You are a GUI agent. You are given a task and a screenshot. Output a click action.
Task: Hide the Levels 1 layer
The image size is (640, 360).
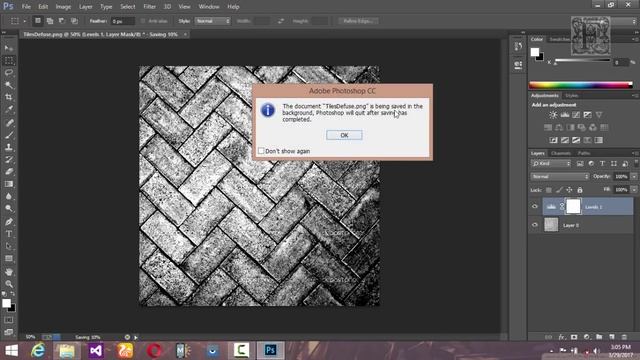(x=535, y=207)
